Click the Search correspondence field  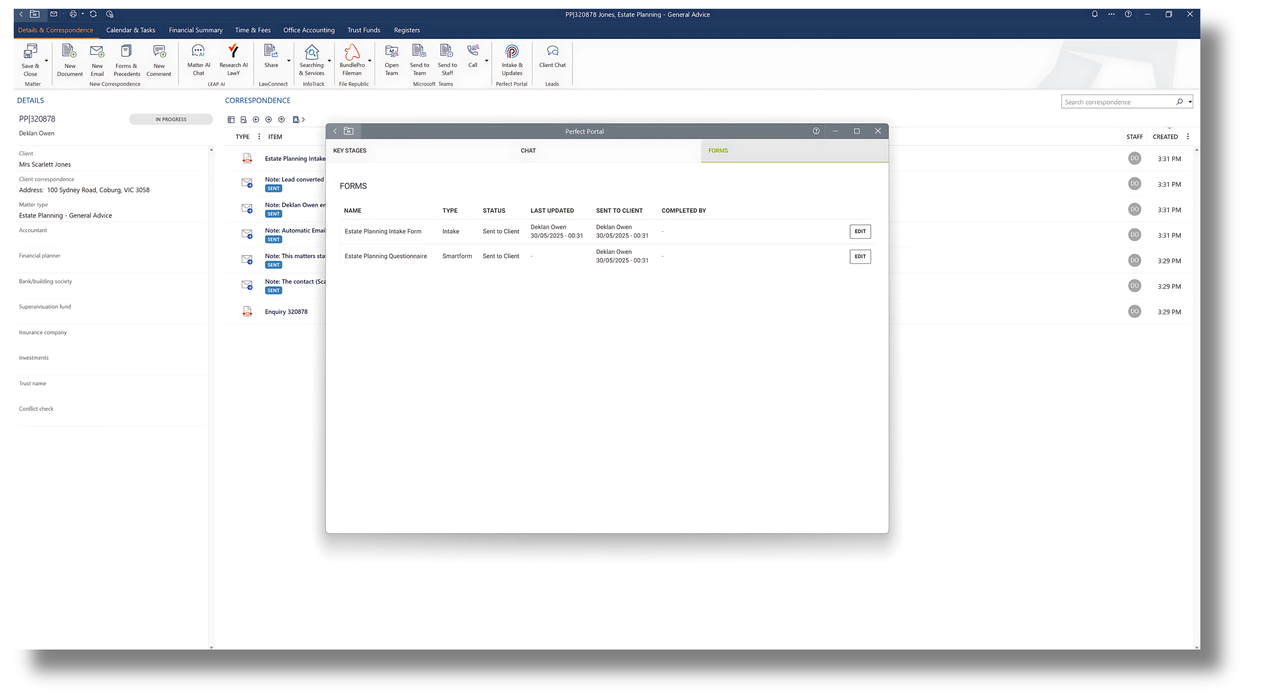tap(1117, 102)
